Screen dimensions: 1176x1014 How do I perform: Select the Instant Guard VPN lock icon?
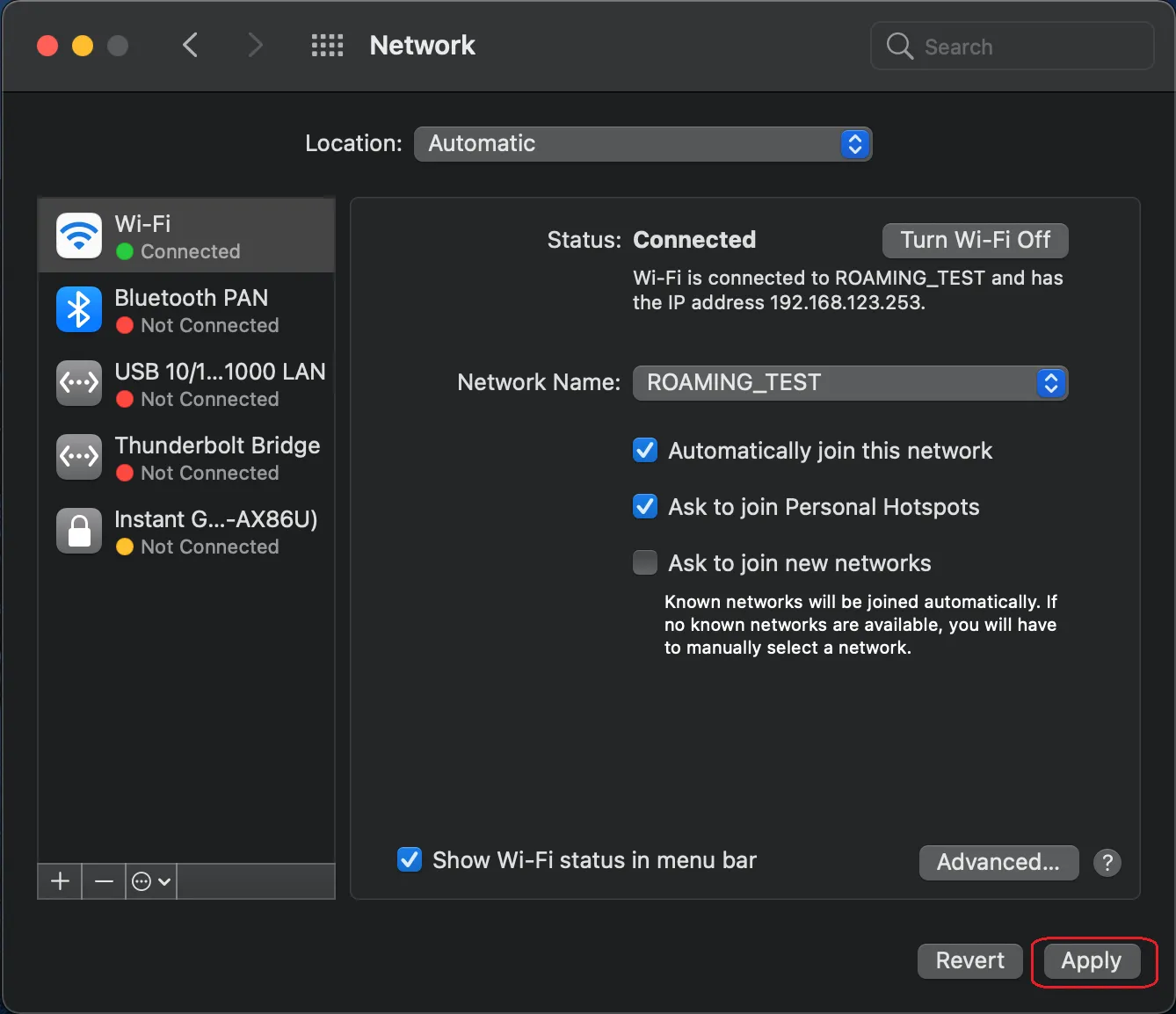(79, 531)
